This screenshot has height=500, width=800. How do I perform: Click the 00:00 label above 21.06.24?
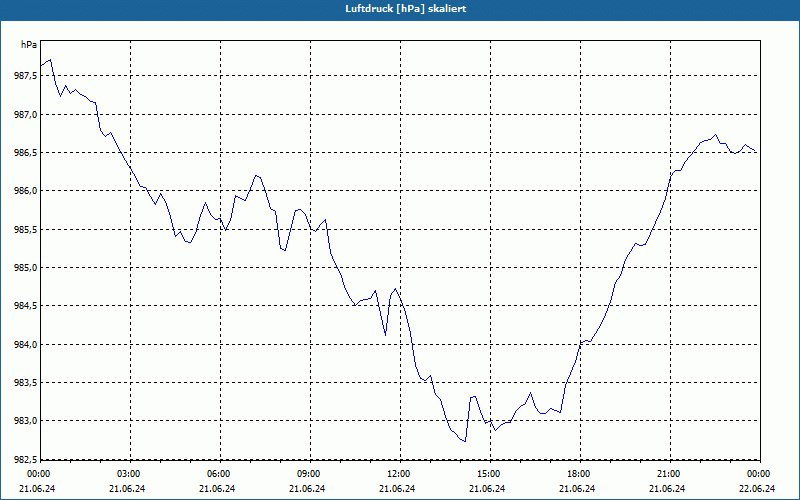coord(38,474)
